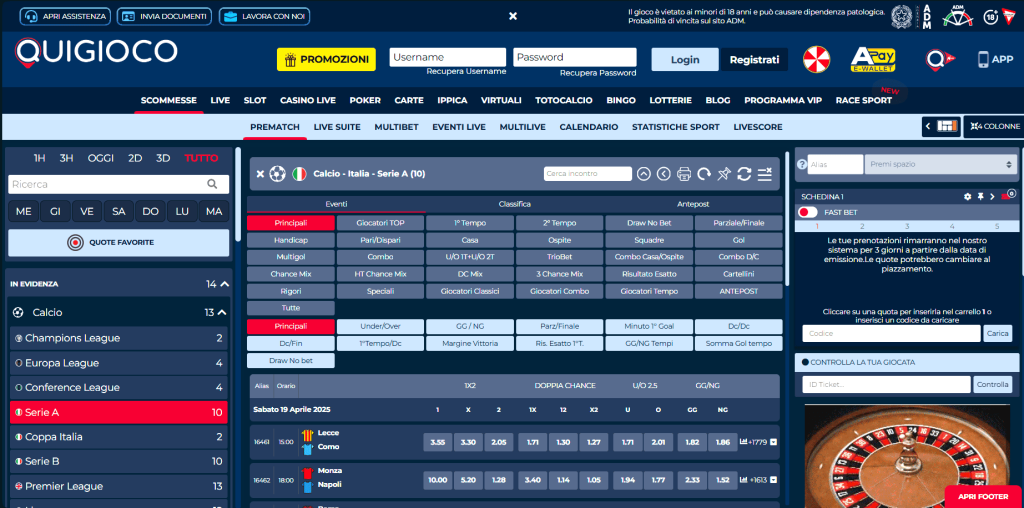Select the TUTTO time filter
The height and width of the screenshot is (508, 1024).
202,158
